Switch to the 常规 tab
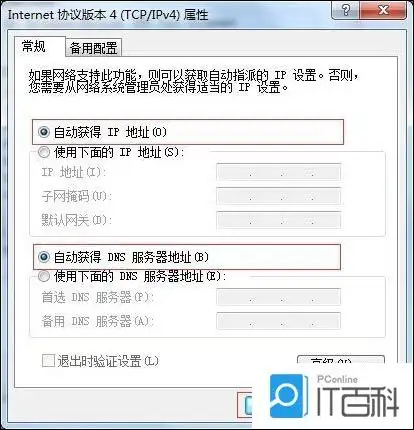 [x=34, y=46]
